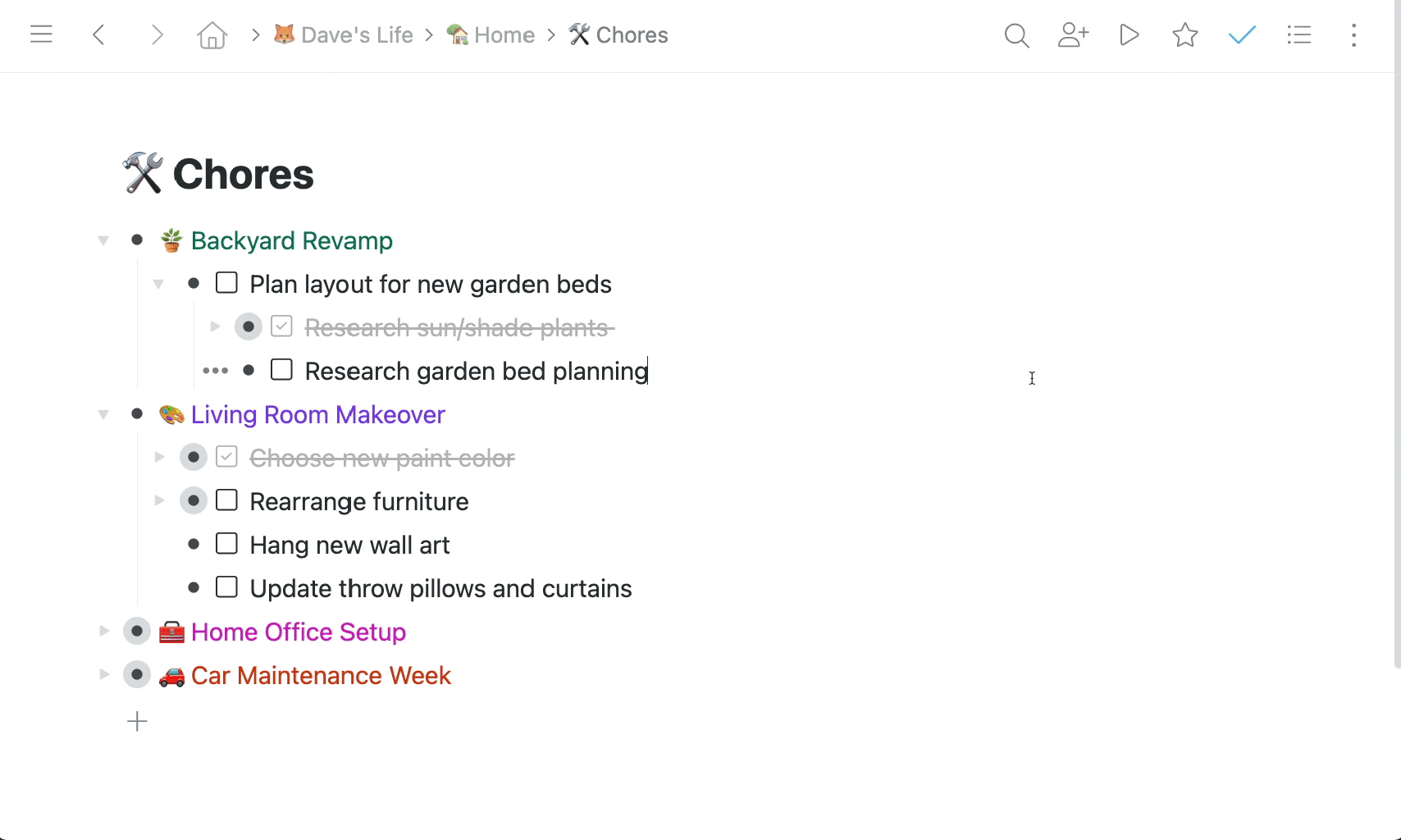Navigate to Dave's Life breadcrumb
The width and height of the screenshot is (1401, 840).
[x=344, y=34]
